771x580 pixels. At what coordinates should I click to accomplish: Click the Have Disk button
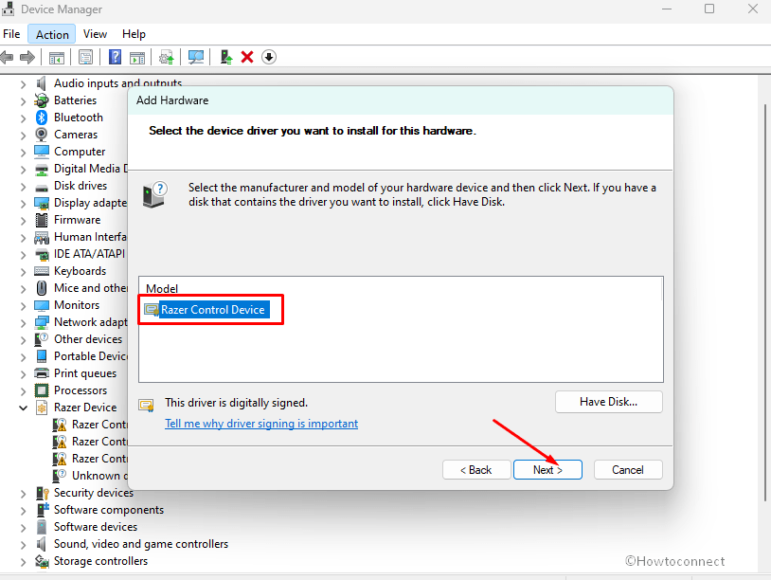[x=609, y=402]
